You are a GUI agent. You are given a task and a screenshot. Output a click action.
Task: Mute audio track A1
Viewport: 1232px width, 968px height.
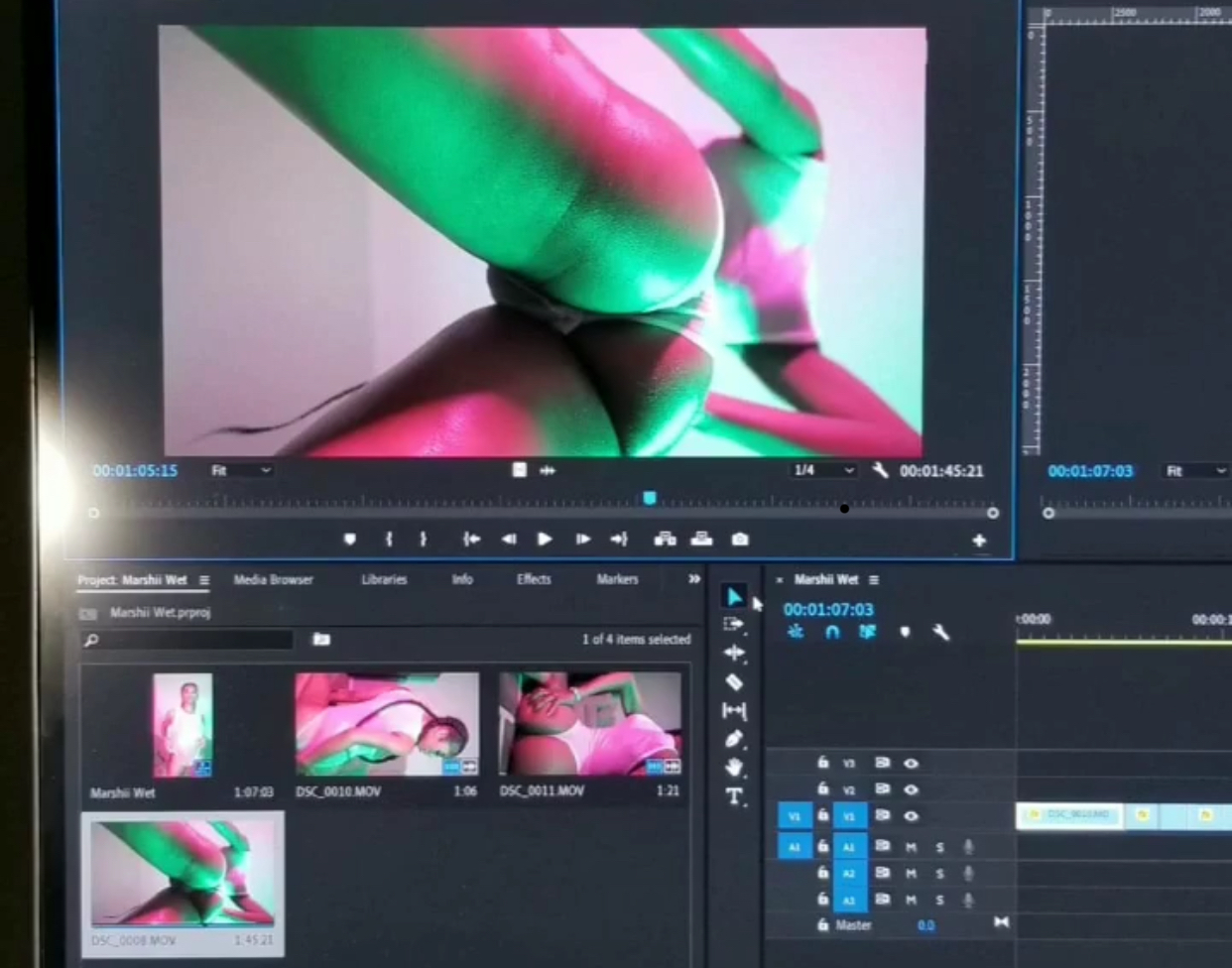tap(911, 847)
